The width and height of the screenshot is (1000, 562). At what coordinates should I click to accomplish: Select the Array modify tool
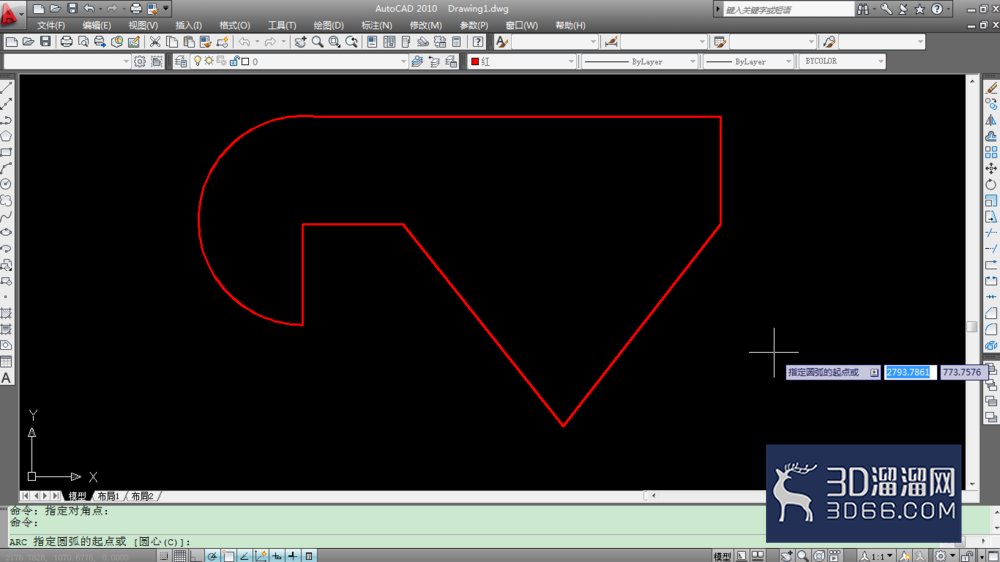991,152
